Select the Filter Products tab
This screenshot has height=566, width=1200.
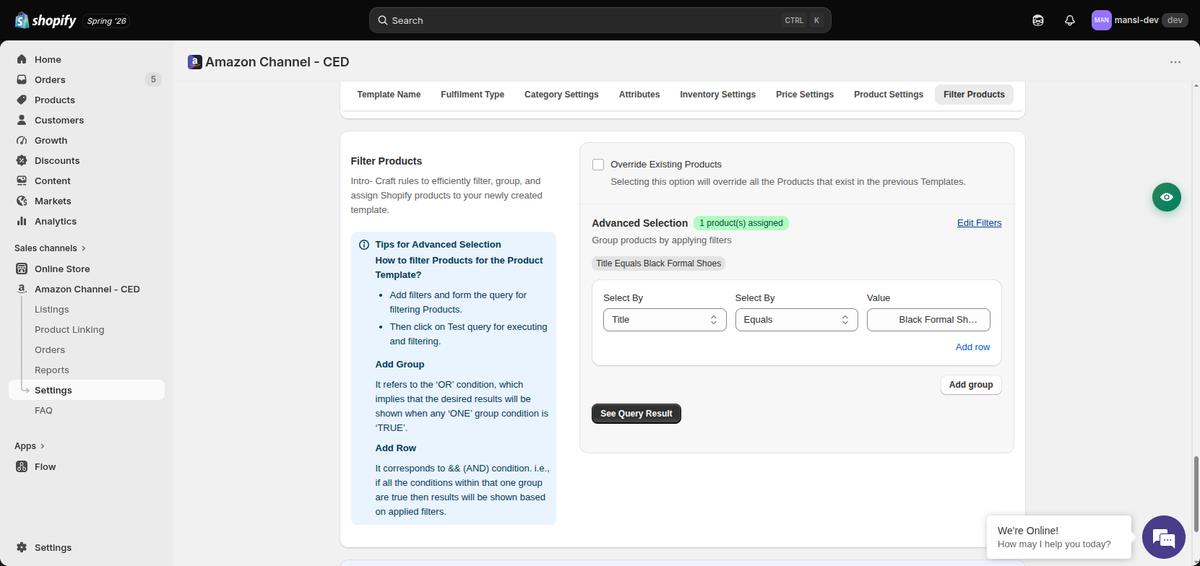click(974, 95)
